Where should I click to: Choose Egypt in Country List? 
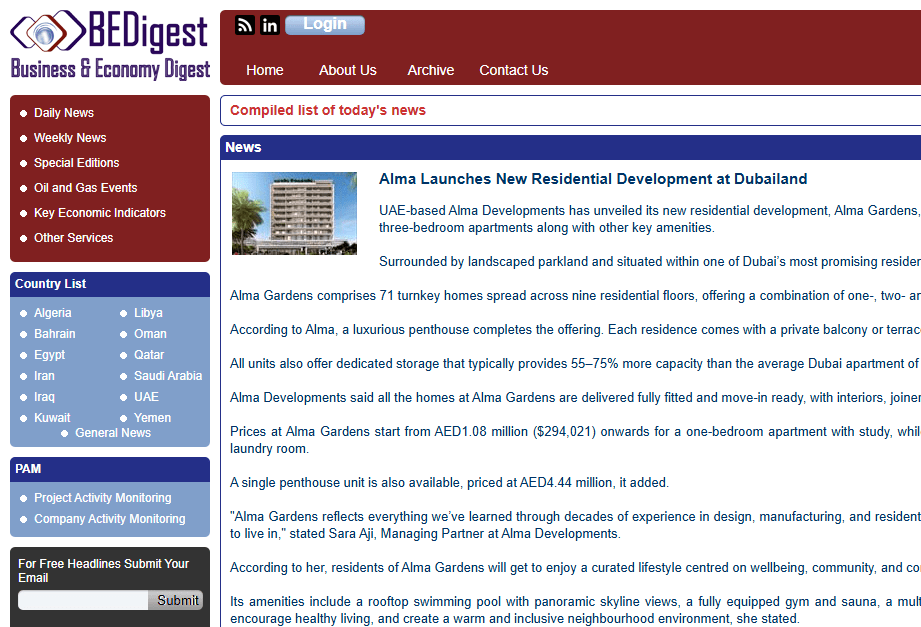pyautogui.click(x=49, y=355)
